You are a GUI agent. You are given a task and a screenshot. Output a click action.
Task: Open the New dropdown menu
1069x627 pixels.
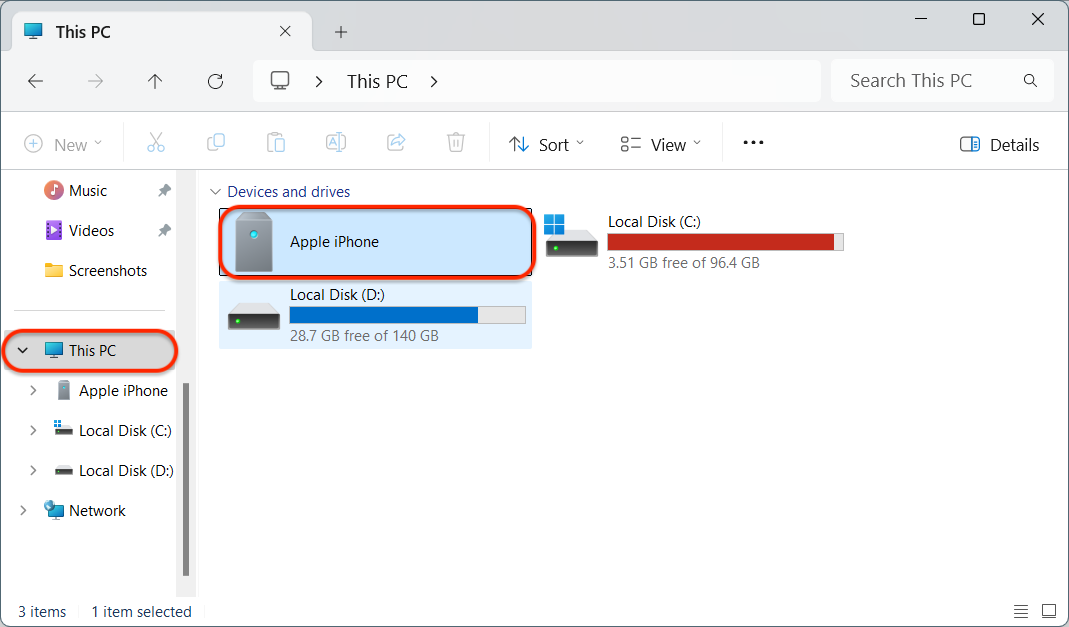pos(63,144)
